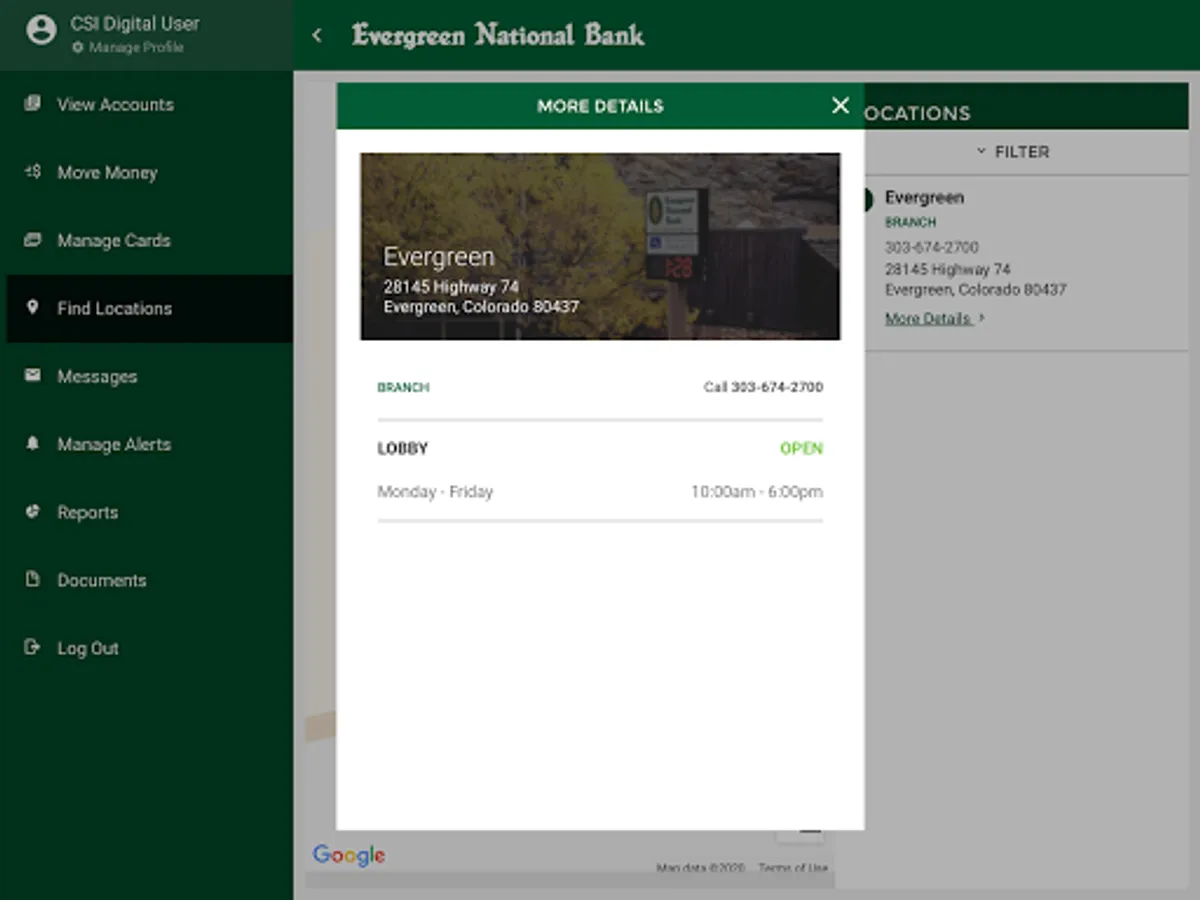Click CSI Digital User name
This screenshot has width=1200, height=900.
point(134,23)
